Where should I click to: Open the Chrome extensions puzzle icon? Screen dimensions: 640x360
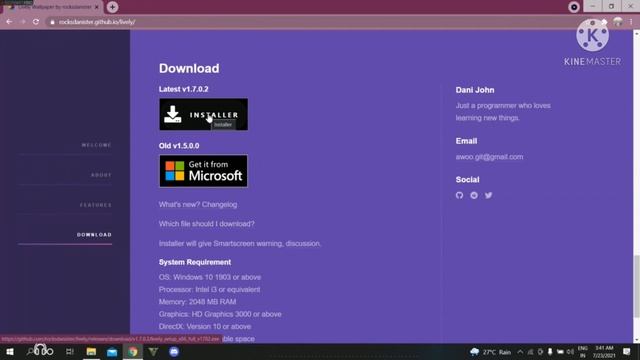(x=604, y=22)
